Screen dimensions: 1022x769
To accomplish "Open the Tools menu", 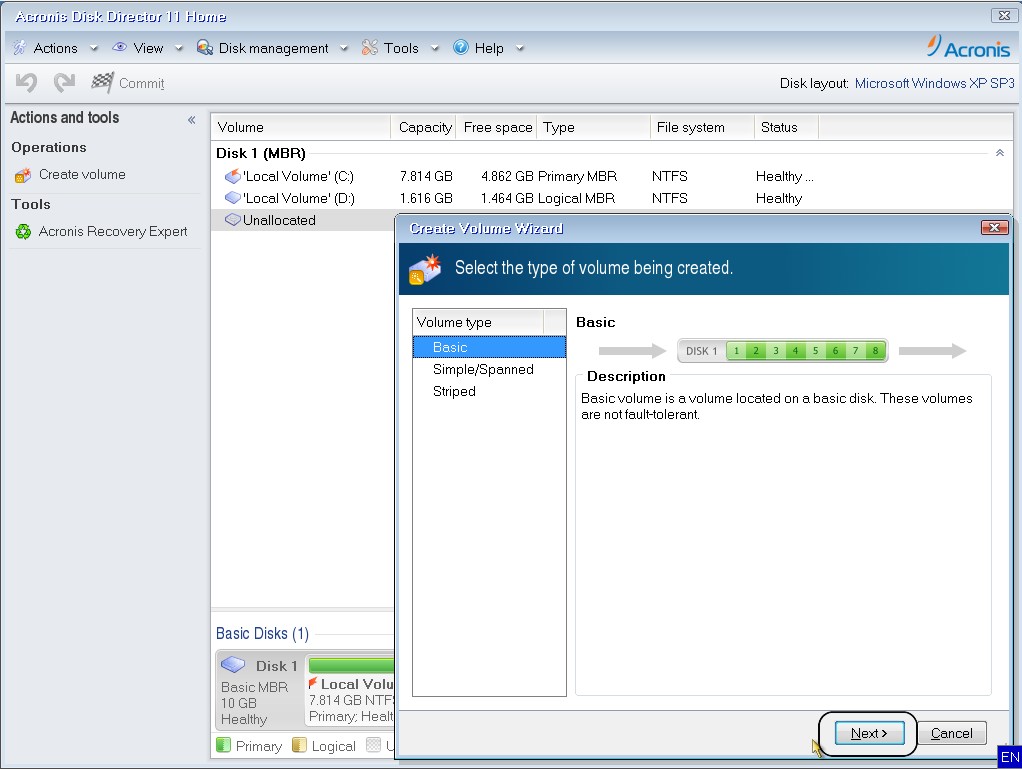I will click(x=400, y=48).
